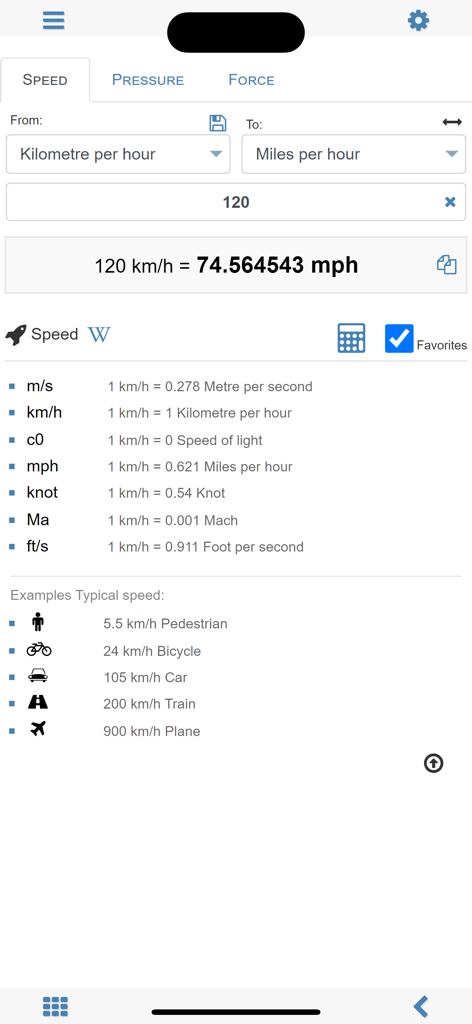Click '105 km/h Car' text
Viewport: 472px width, 1024px height.
pos(145,678)
